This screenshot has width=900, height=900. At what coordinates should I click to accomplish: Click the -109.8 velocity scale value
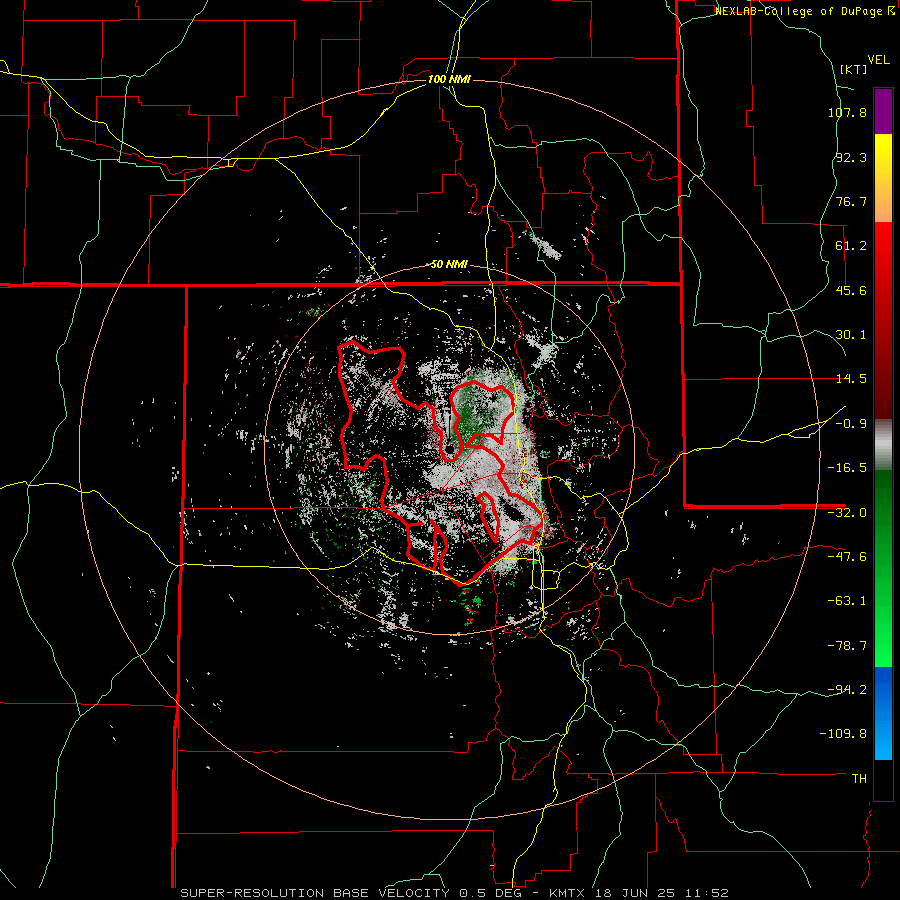coord(844,734)
